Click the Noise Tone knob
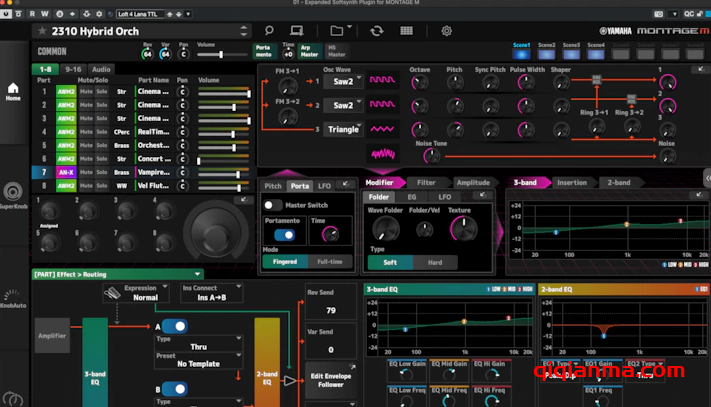This screenshot has width=711, height=407. pos(431,156)
